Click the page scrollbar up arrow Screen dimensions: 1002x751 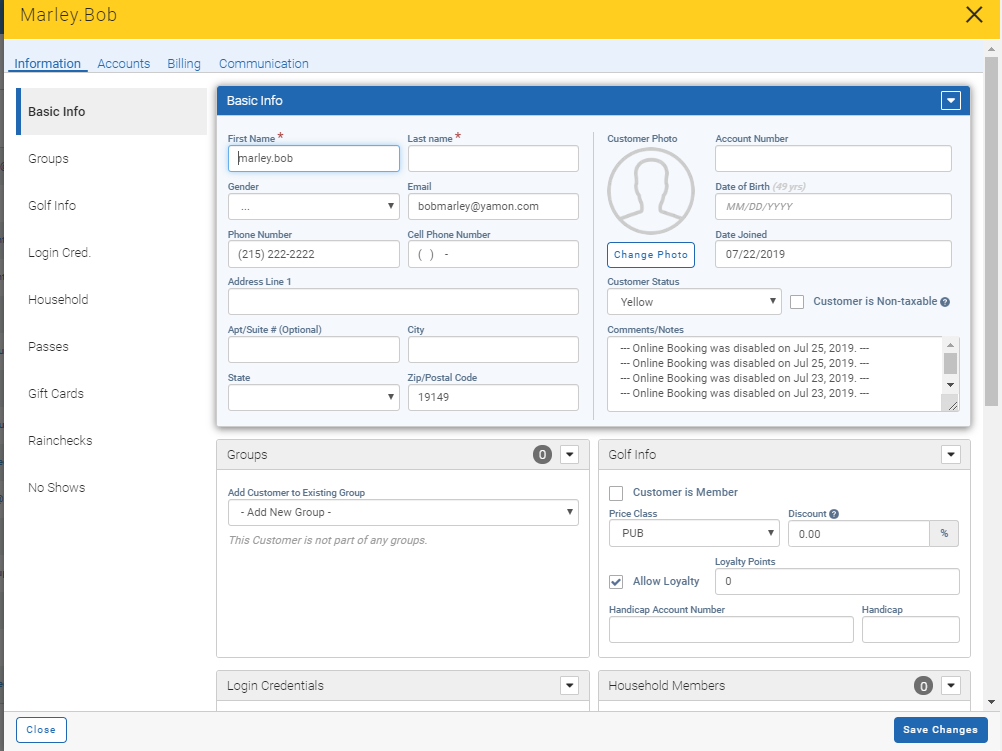991,49
